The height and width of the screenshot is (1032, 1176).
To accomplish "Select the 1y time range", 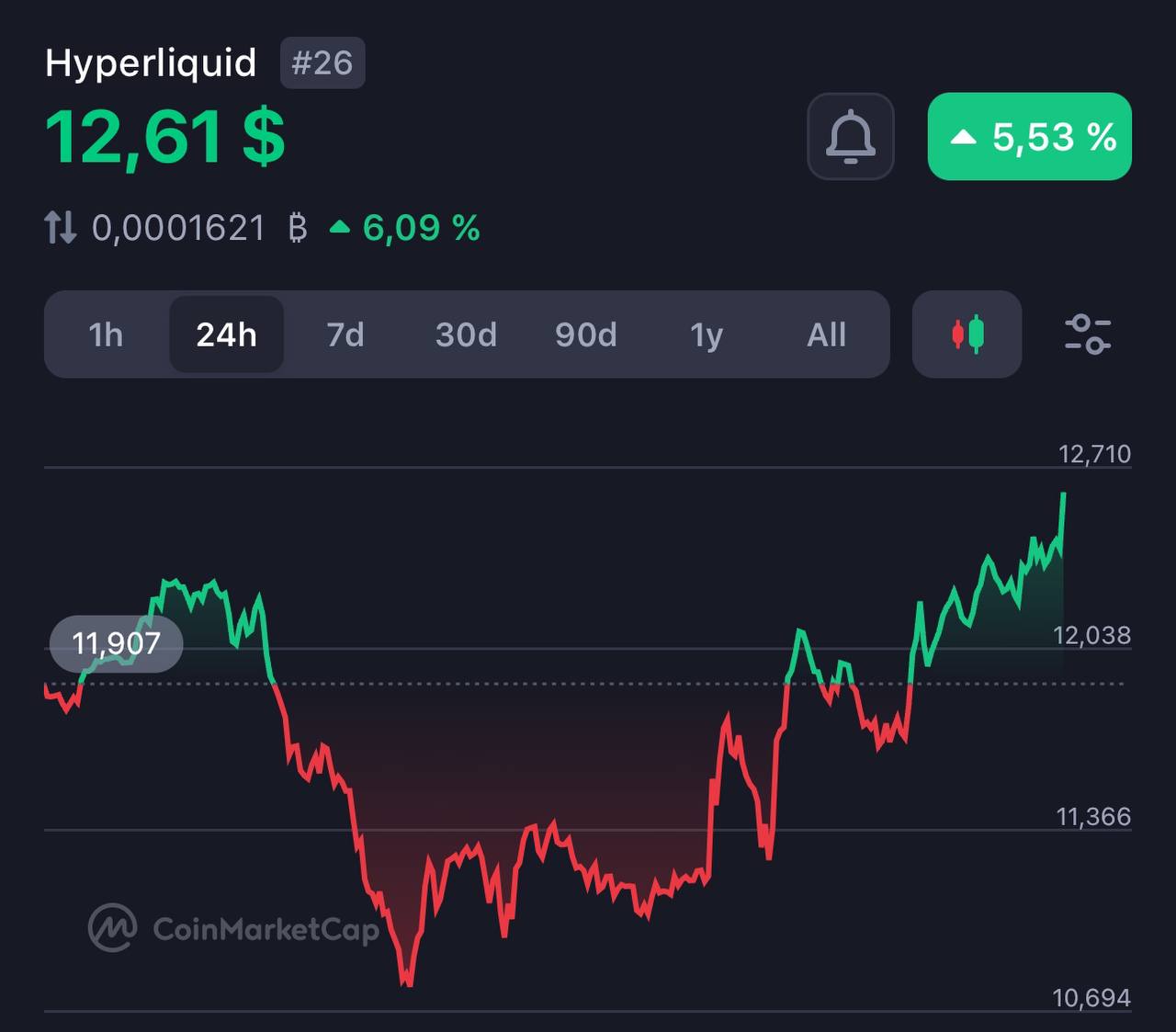I will [707, 335].
